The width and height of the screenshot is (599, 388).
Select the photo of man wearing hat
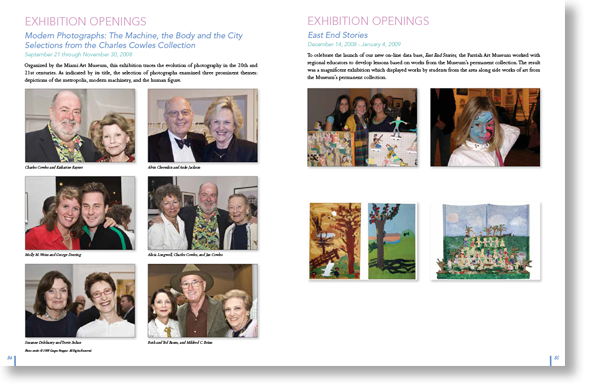coord(203,301)
